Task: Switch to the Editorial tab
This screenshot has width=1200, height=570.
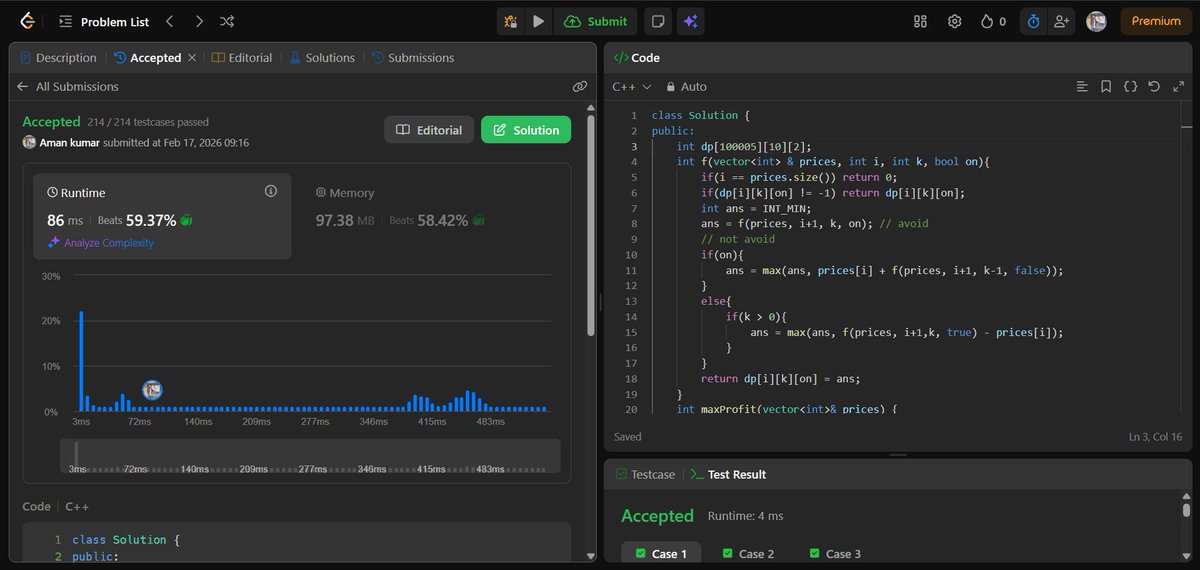Action: pos(242,58)
